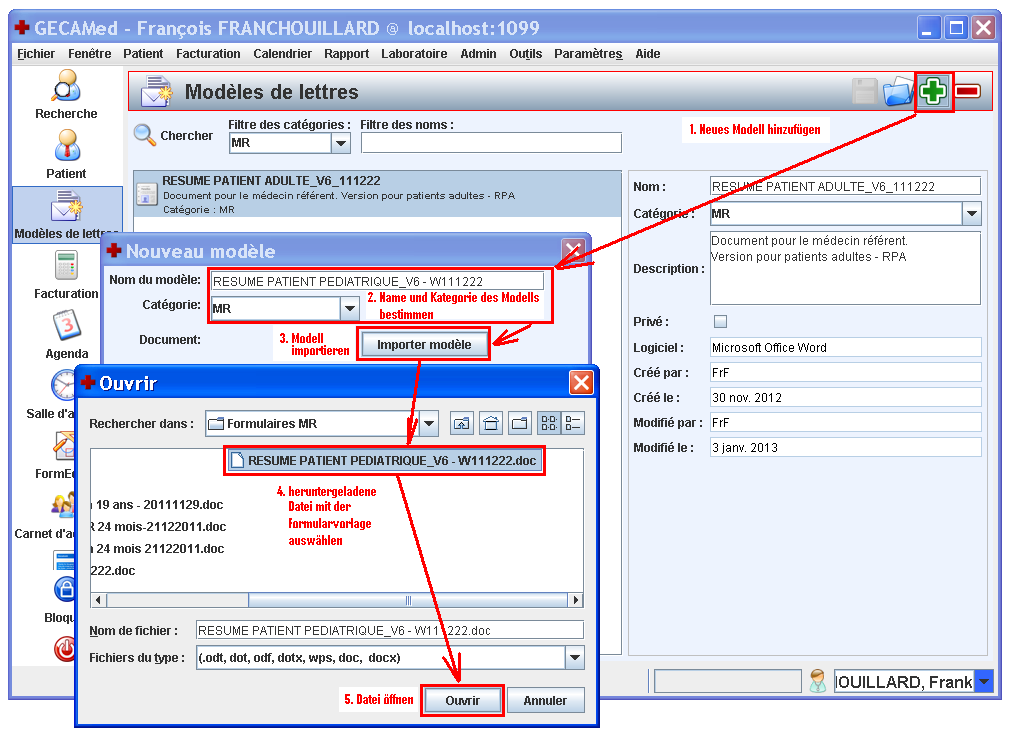Click the Importer modèle button

(x=424, y=345)
